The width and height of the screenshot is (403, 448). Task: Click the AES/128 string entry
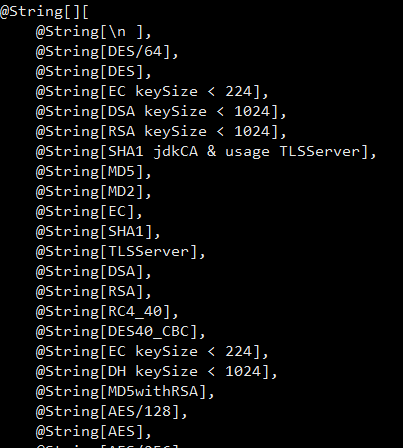tap(112, 412)
